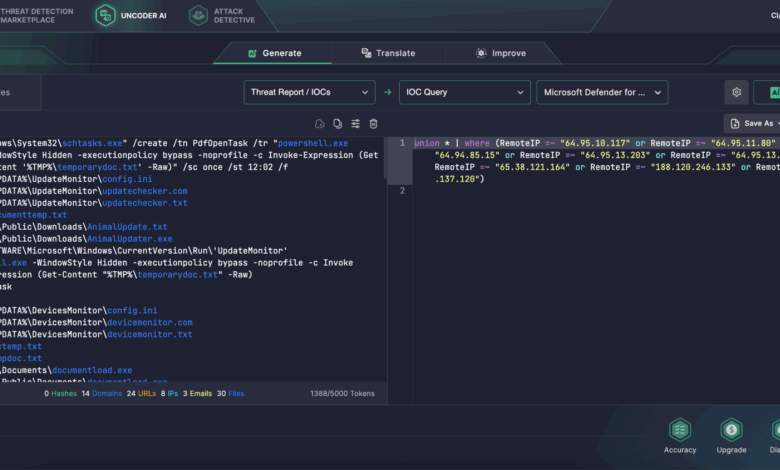Click the 1388/5000 Tokens indicator
This screenshot has height=470, width=780.
click(x=342, y=393)
